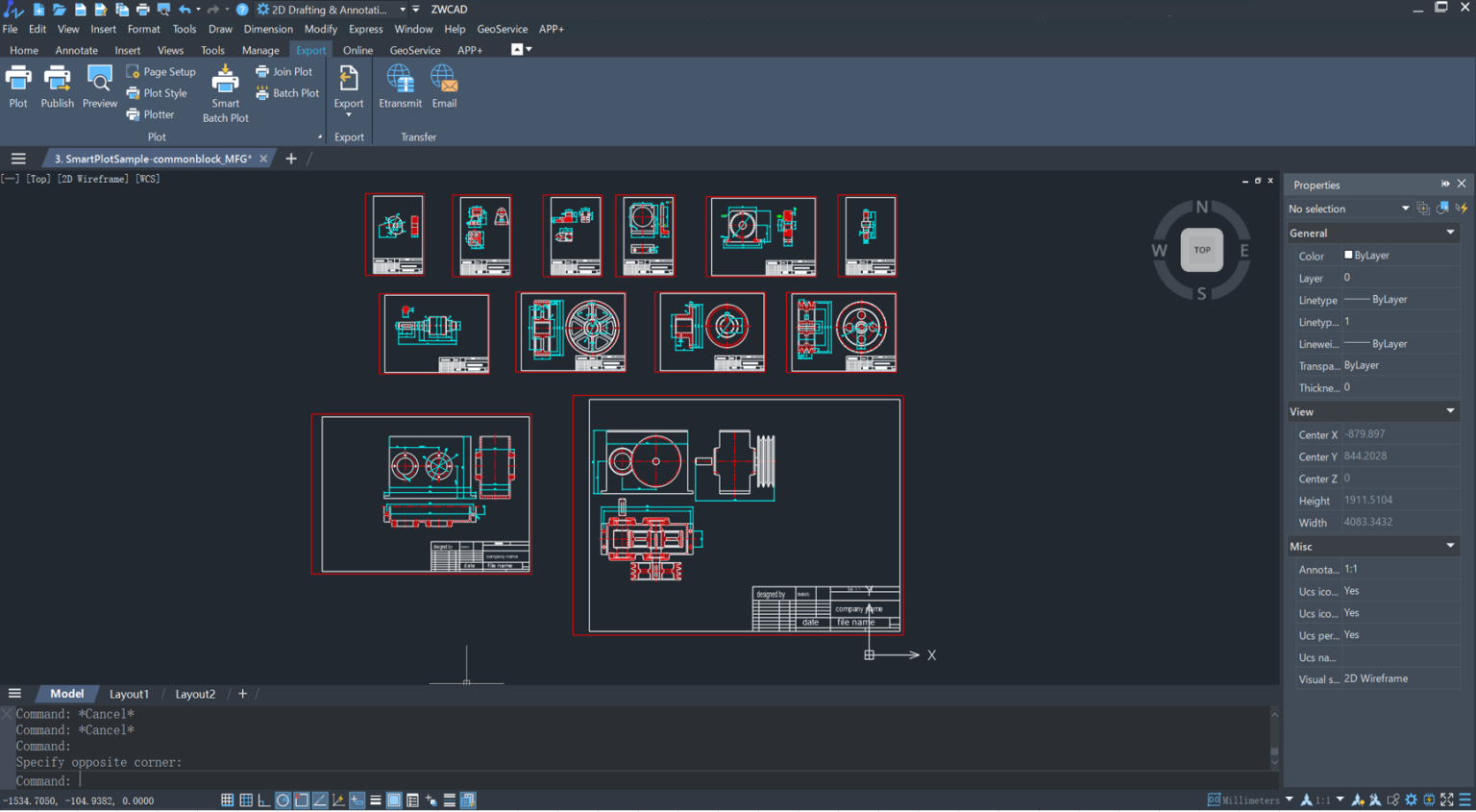Viewport: 1476px width, 812px height.
Task: Switch to the Home ribbon tab
Action: pos(23,50)
